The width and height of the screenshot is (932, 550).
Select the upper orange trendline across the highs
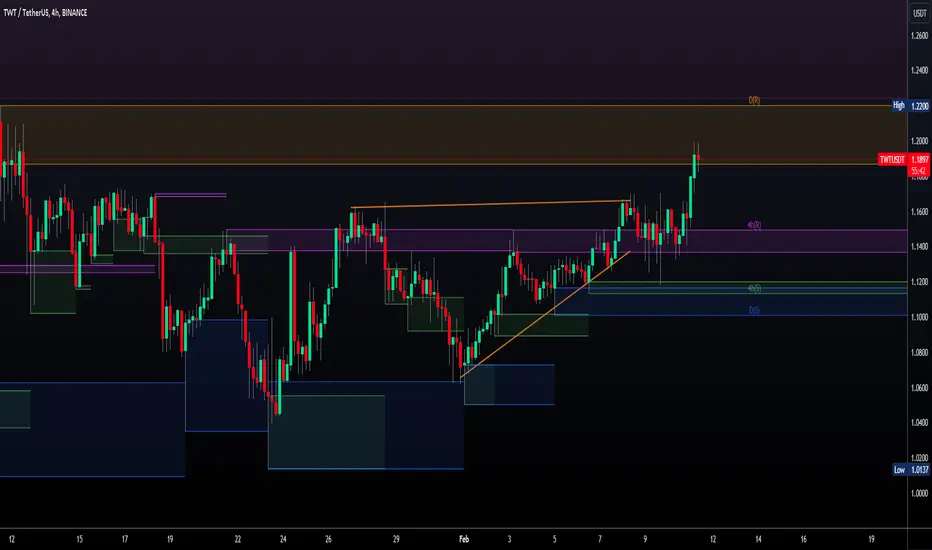click(x=490, y=204)
